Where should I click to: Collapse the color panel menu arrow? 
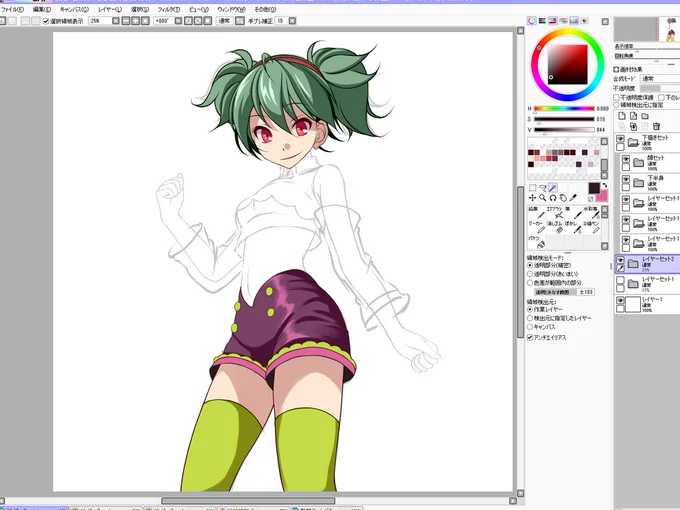pos(605,21)
